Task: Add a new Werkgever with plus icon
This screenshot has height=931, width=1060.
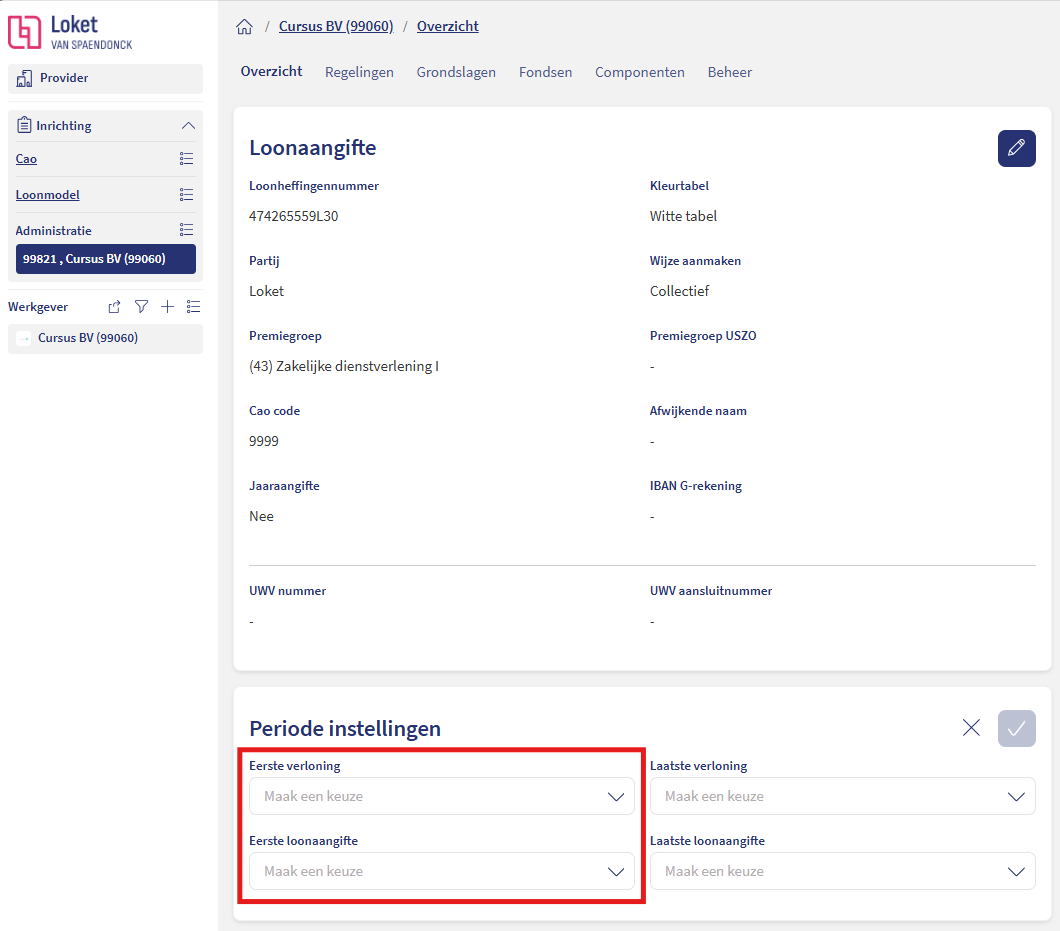Action: 167,307
